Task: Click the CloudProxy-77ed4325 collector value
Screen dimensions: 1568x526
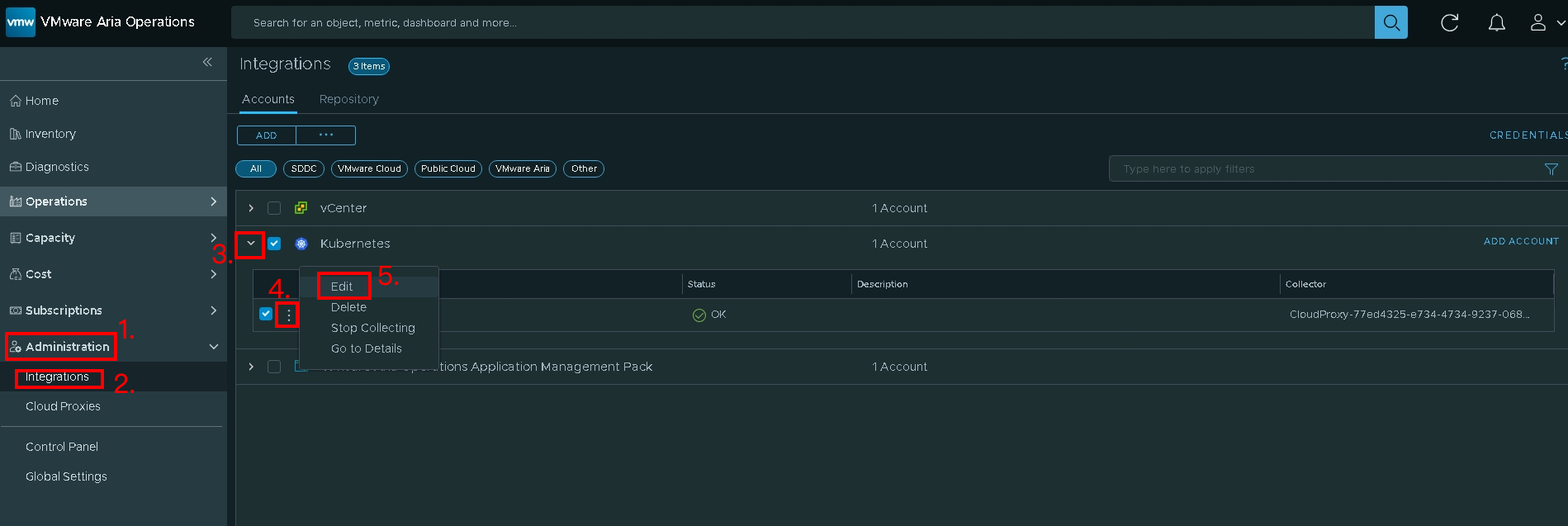Action: pyautogui.click(x=1409, y=315)
